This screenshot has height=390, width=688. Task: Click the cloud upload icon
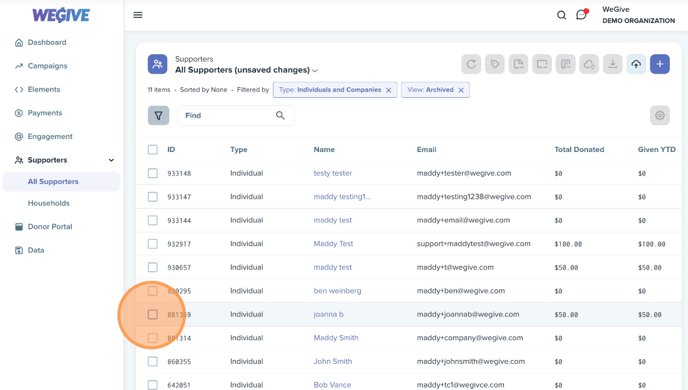[636, 64]
